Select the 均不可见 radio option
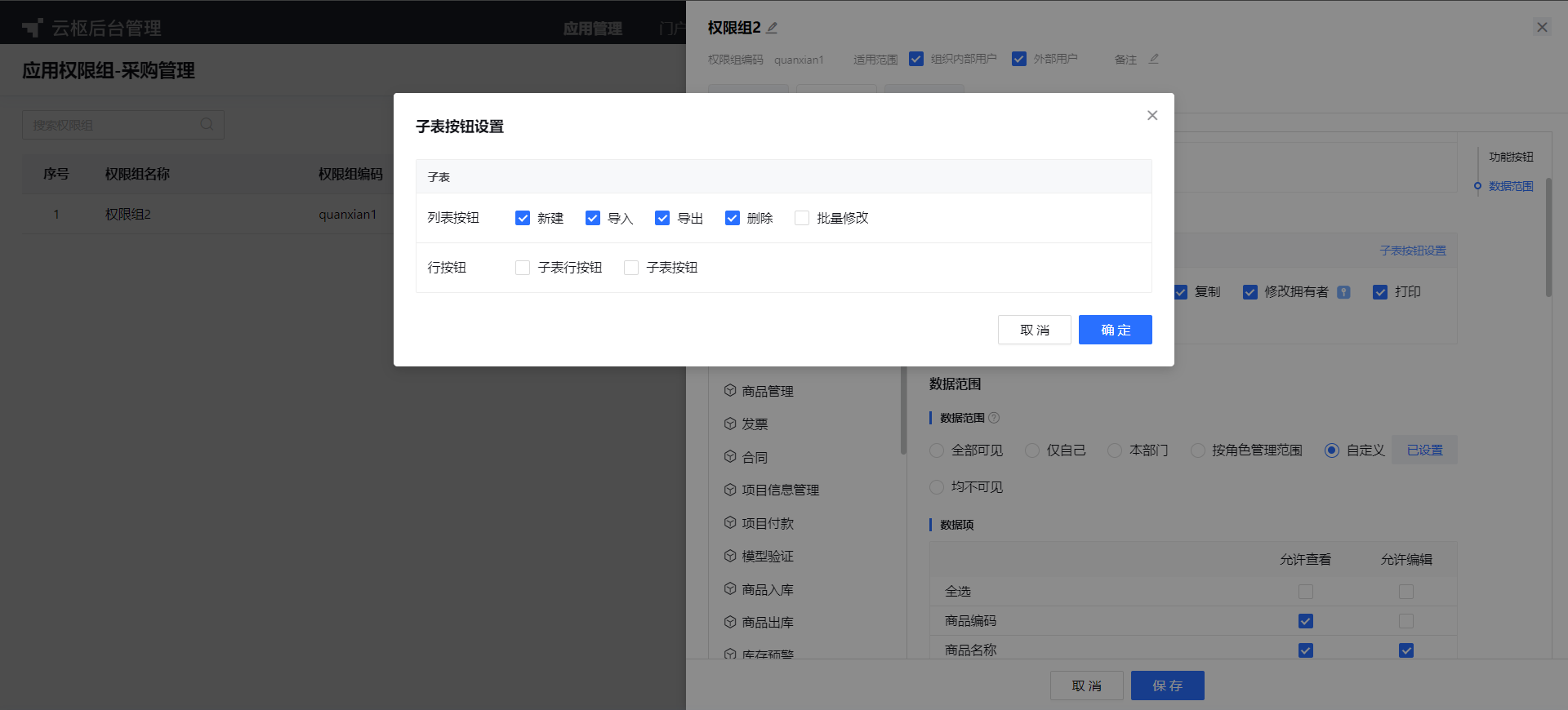Image resolution: width=1568 pixels, height=710 pixels. pyautogui.click(x=937, y=487)
